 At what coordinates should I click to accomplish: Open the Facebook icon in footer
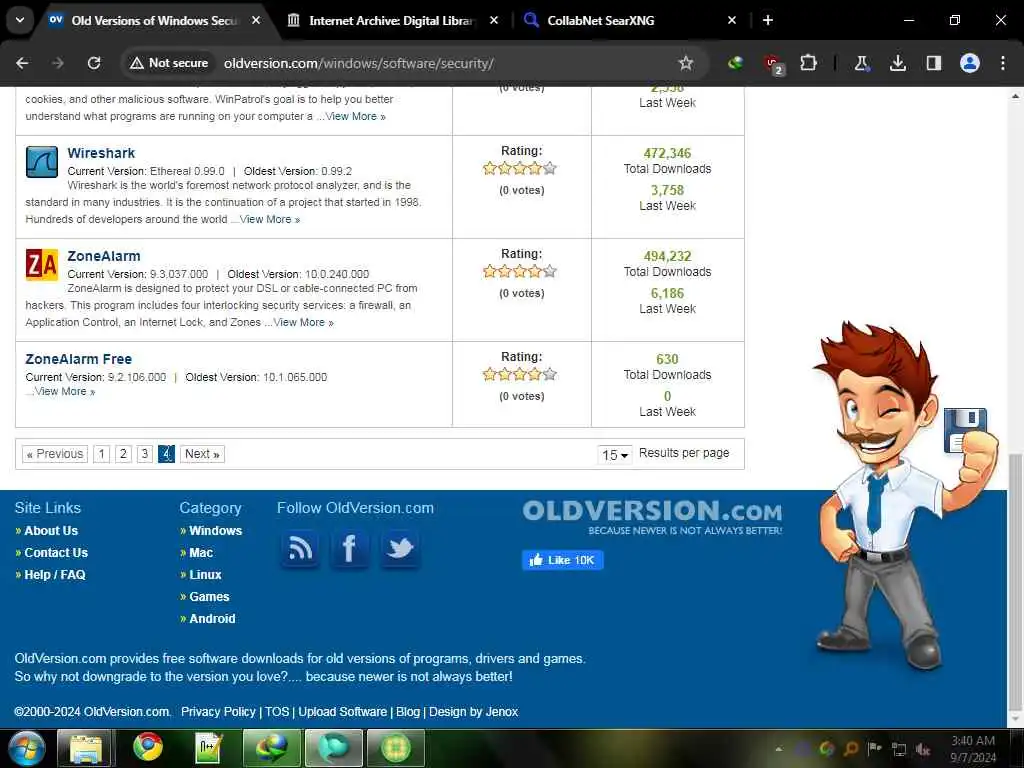tap(349, 549)
